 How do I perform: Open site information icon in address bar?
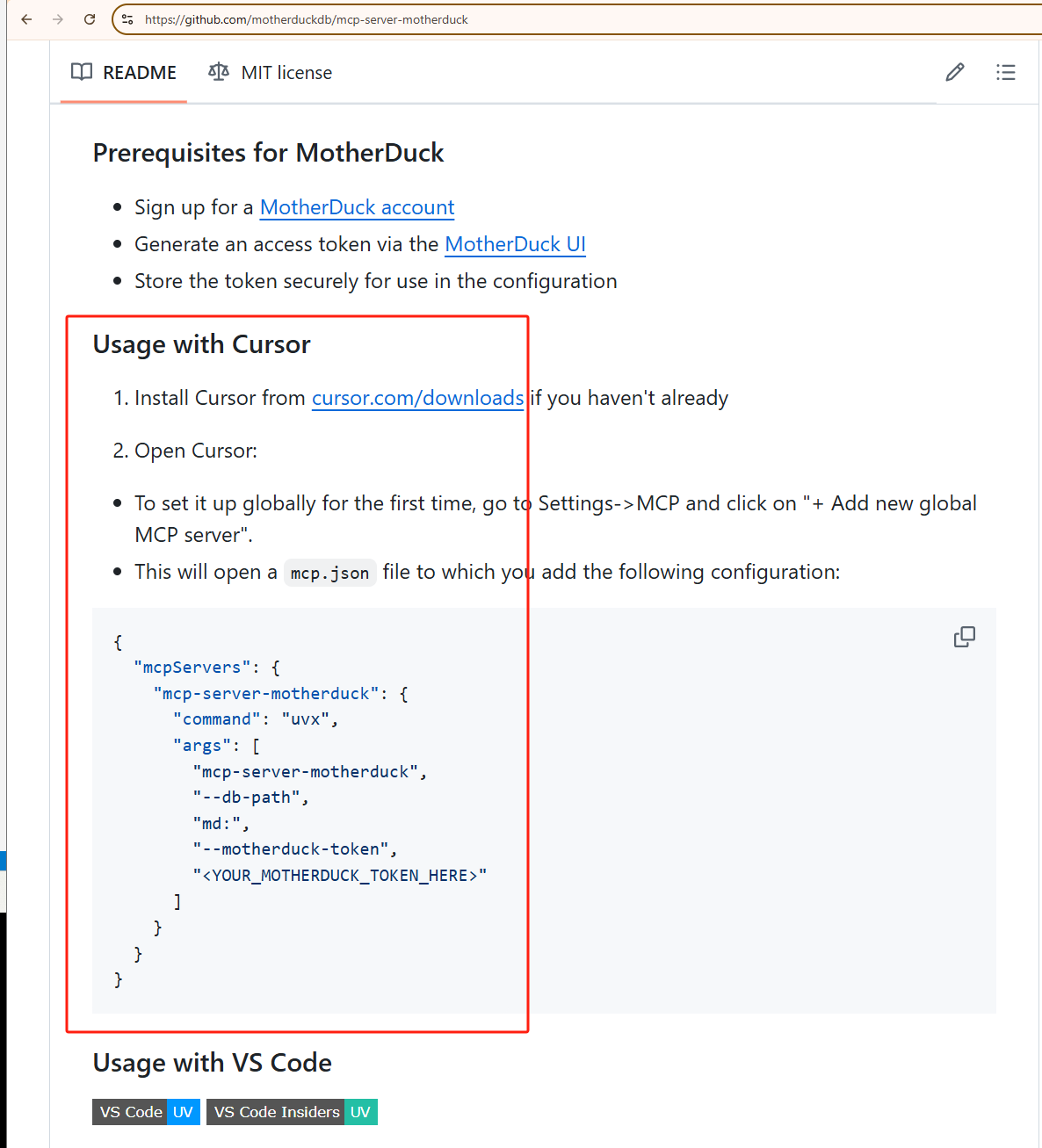click(128, 19)
